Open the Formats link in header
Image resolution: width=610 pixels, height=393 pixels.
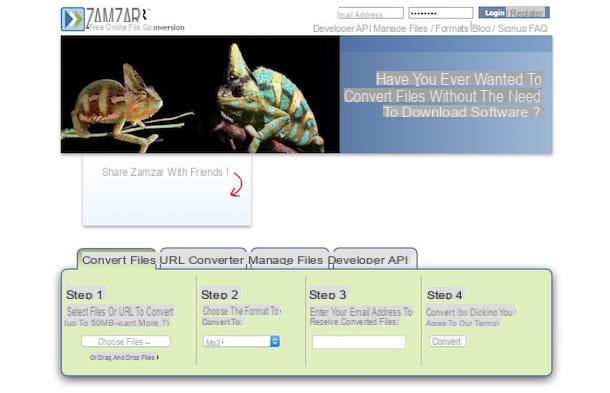452,28
